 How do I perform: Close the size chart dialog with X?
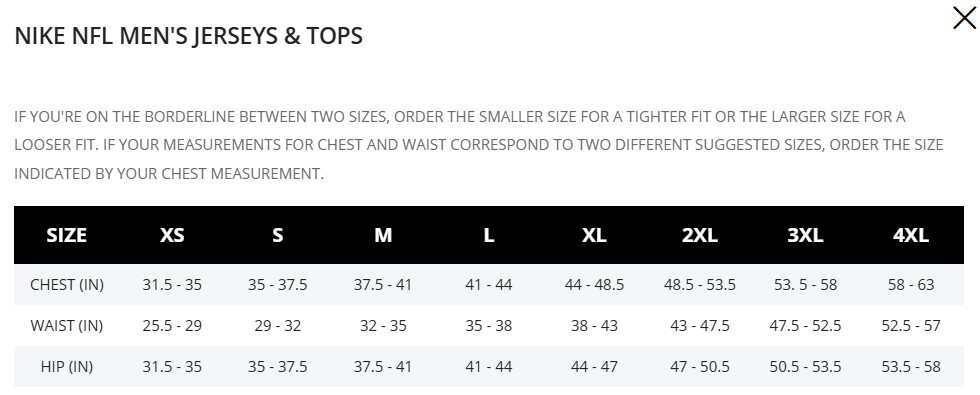point(964,18)
